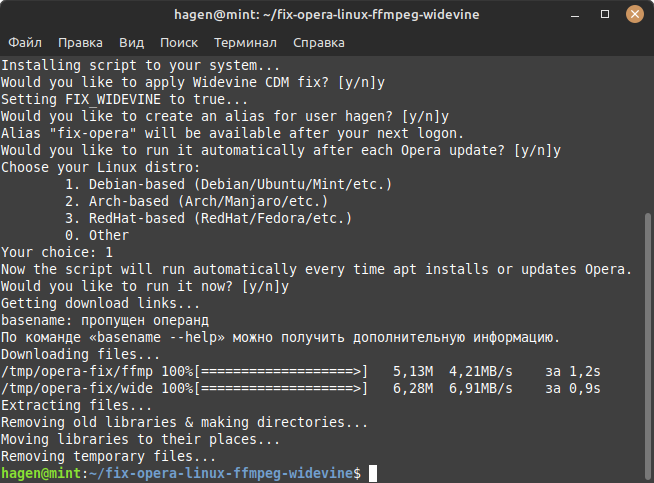Click the "create an alias for user hagen" line
This screenshot has width=654, height=483.
tap(225, 116)
